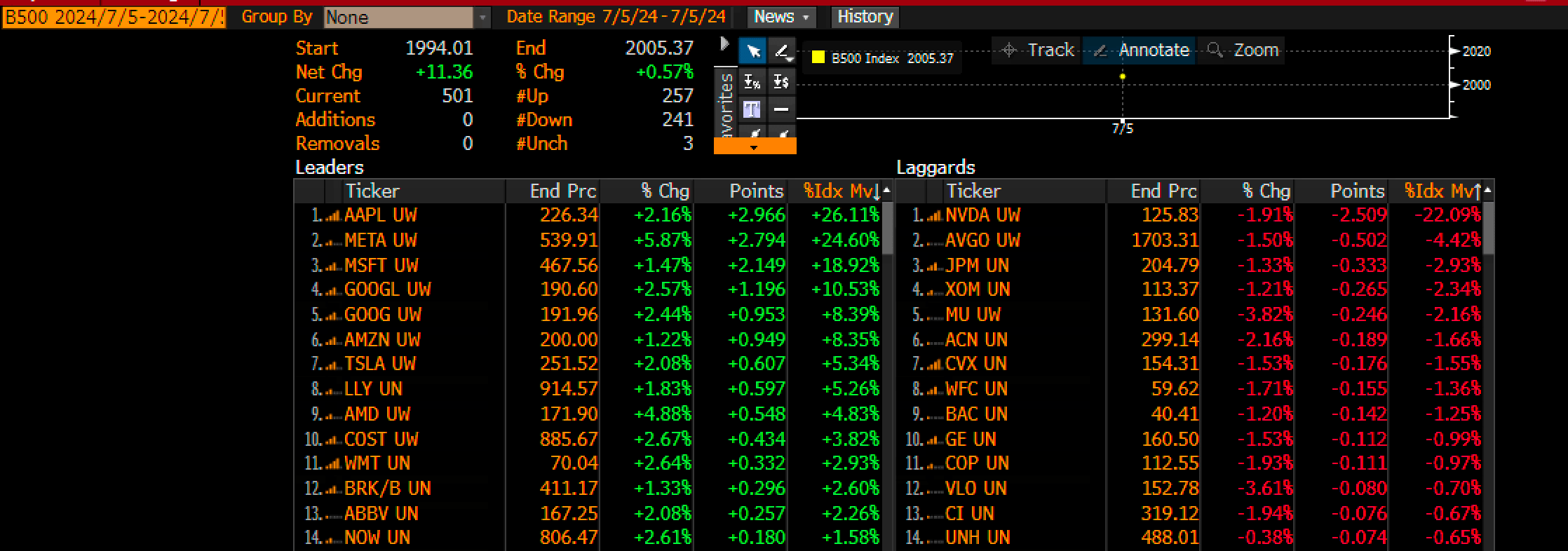
Task: Select the VLO UN laggard ticker
Action: (x=975, y=489)
